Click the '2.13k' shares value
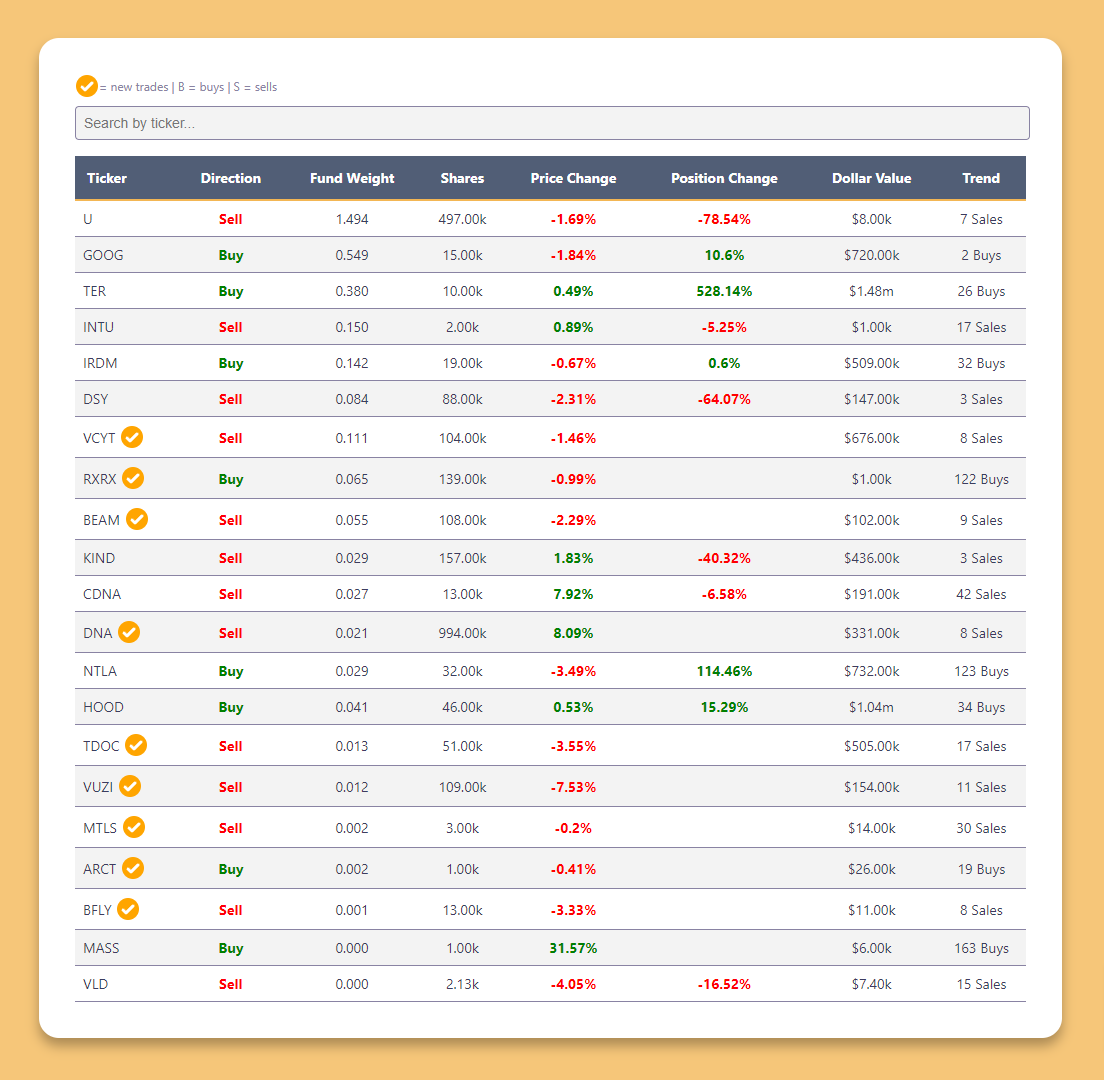 coord(463,984)
